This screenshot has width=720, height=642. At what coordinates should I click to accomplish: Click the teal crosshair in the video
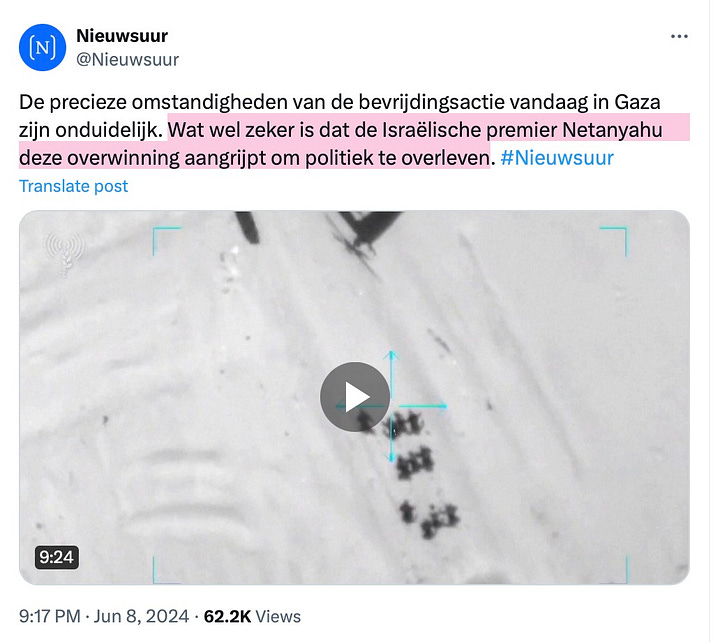pos(392,406)
